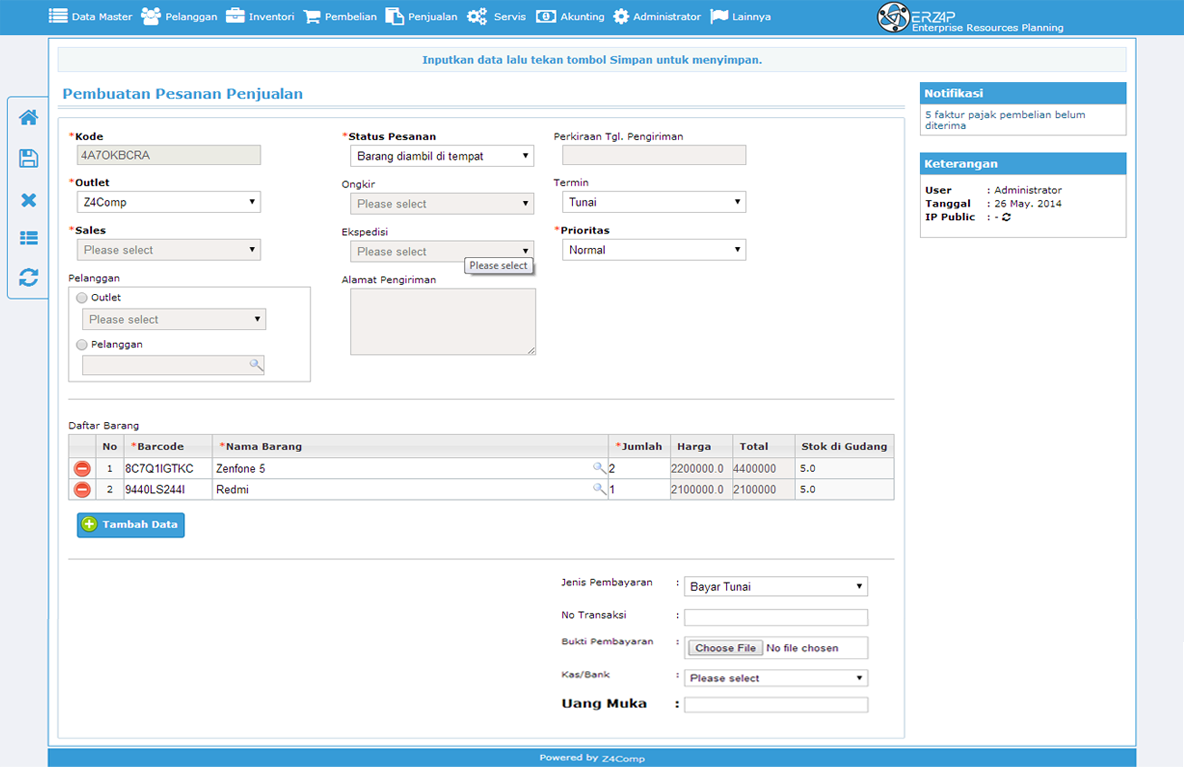The image size is (1185, 767).
Task: Search item via magnifier in Redmi row
Action: click(599, 489)
